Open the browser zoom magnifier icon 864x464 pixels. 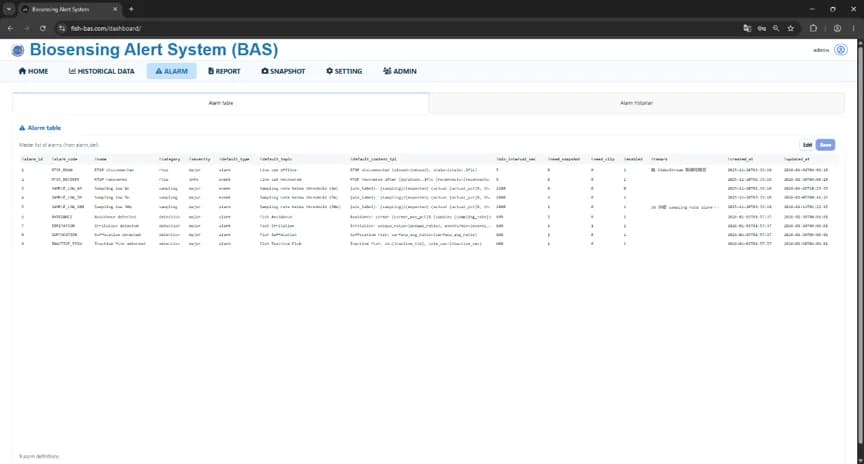(x=776, y=28)
